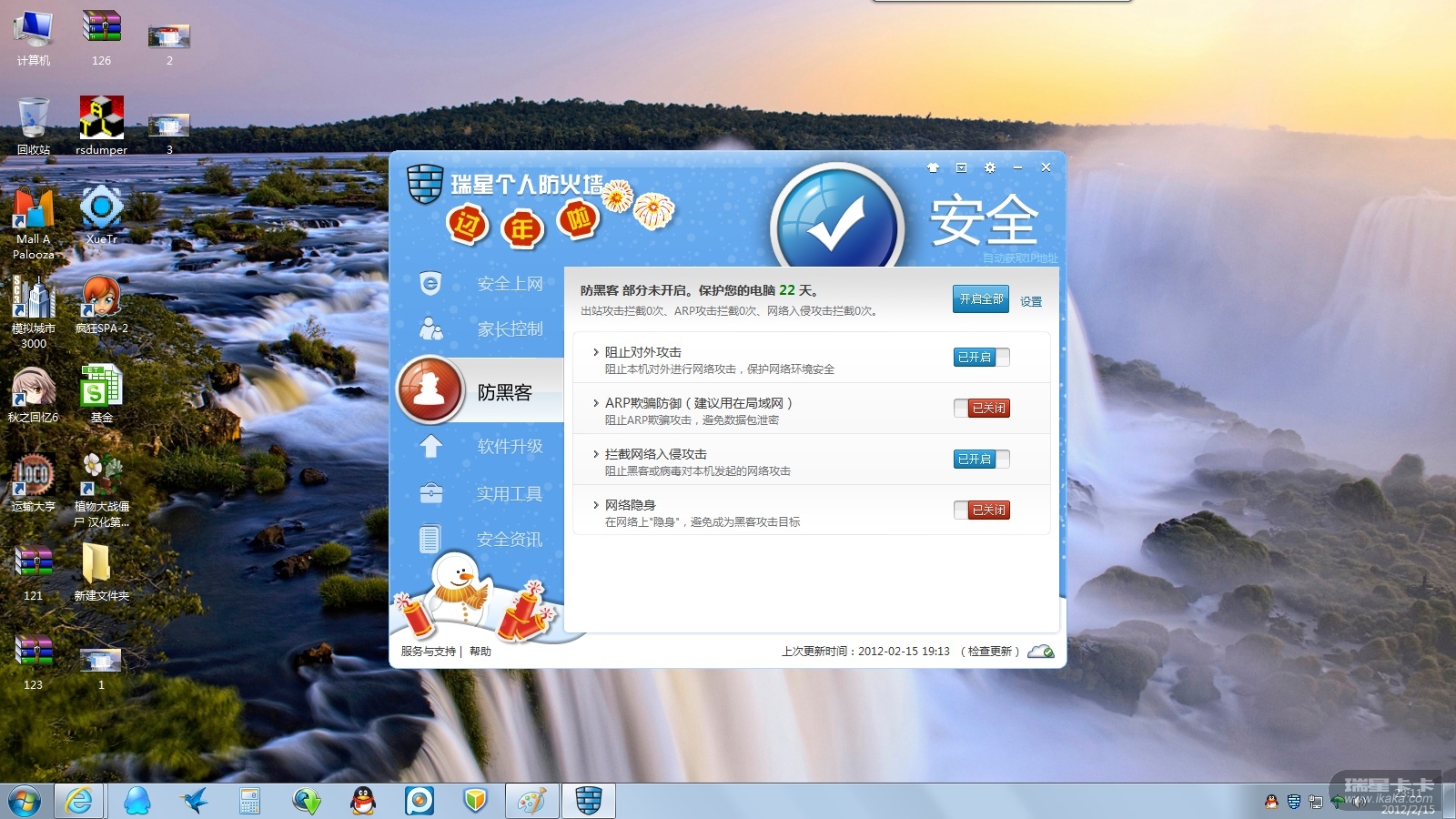1456x819 pixels.
Task: Select the 防黑客 sidebar tab
Action: [x=480, y=391]
